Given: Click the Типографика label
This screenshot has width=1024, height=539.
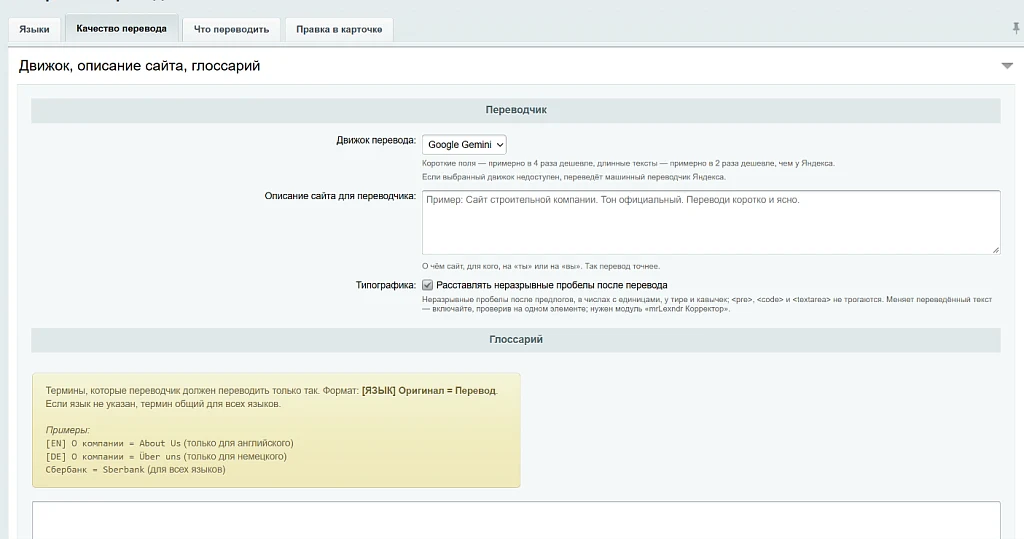Looking at the screenshot, I should point(385,285).
